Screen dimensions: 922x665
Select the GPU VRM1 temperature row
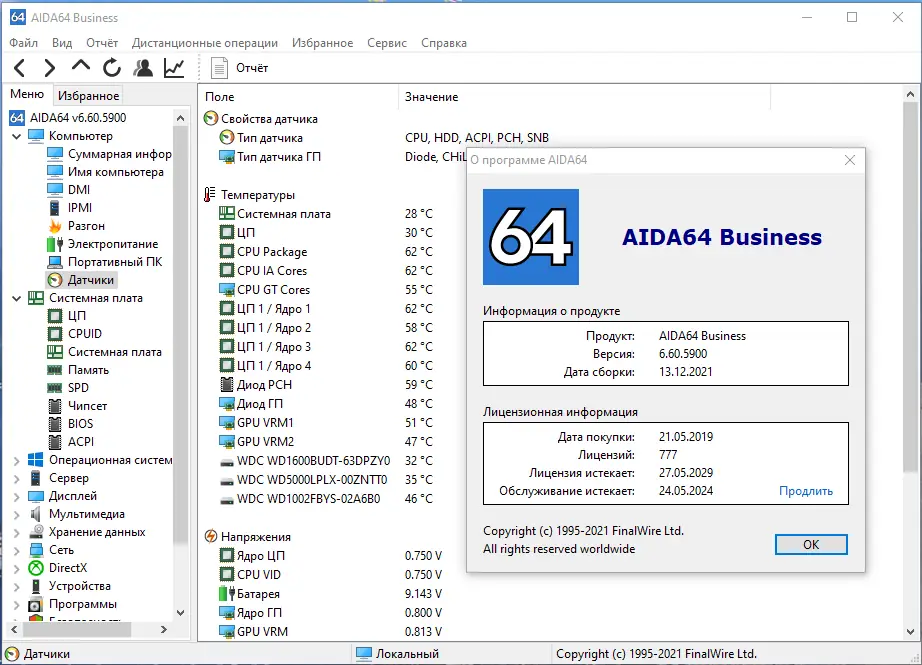point(327,423)
